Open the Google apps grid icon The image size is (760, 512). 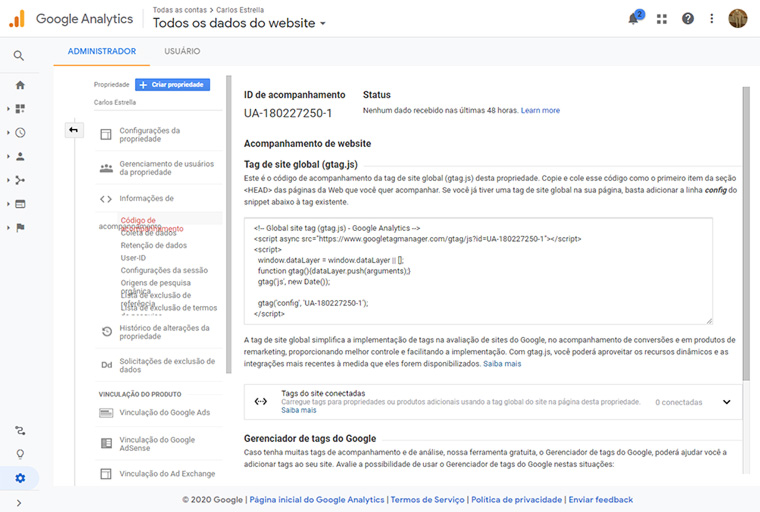662,19
